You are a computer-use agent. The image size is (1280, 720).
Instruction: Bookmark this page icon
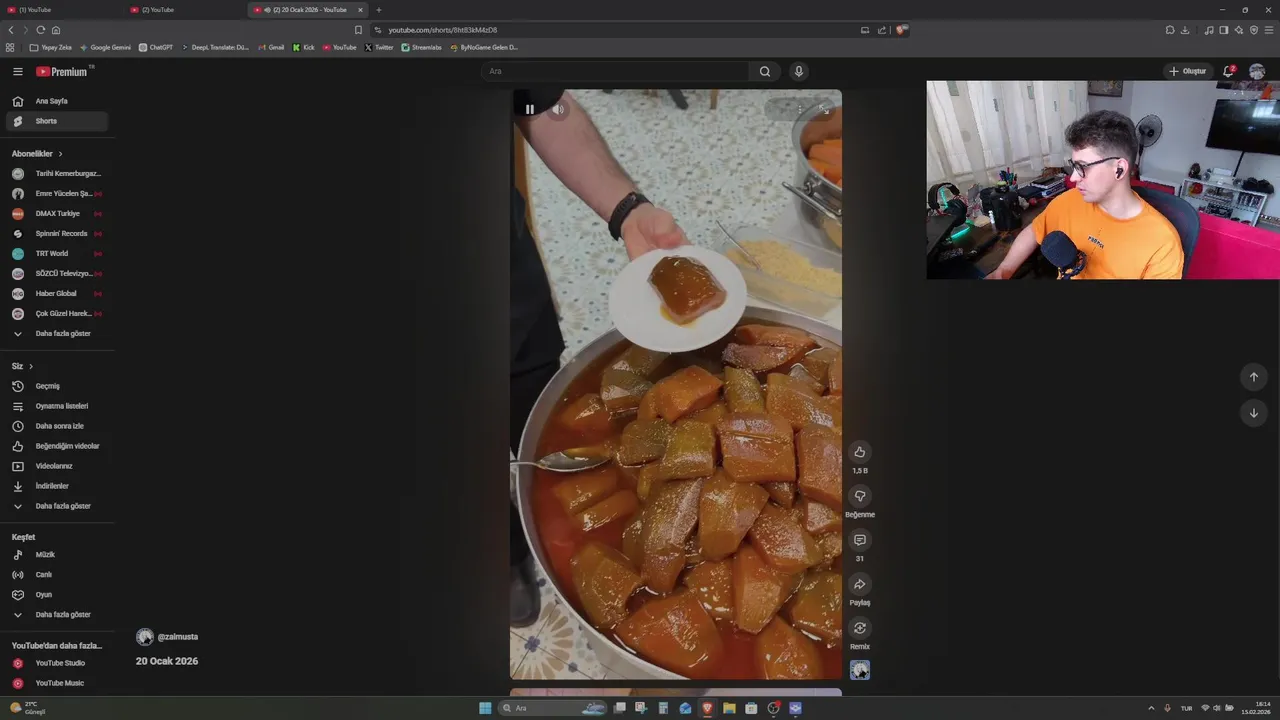tap(358, 30)
